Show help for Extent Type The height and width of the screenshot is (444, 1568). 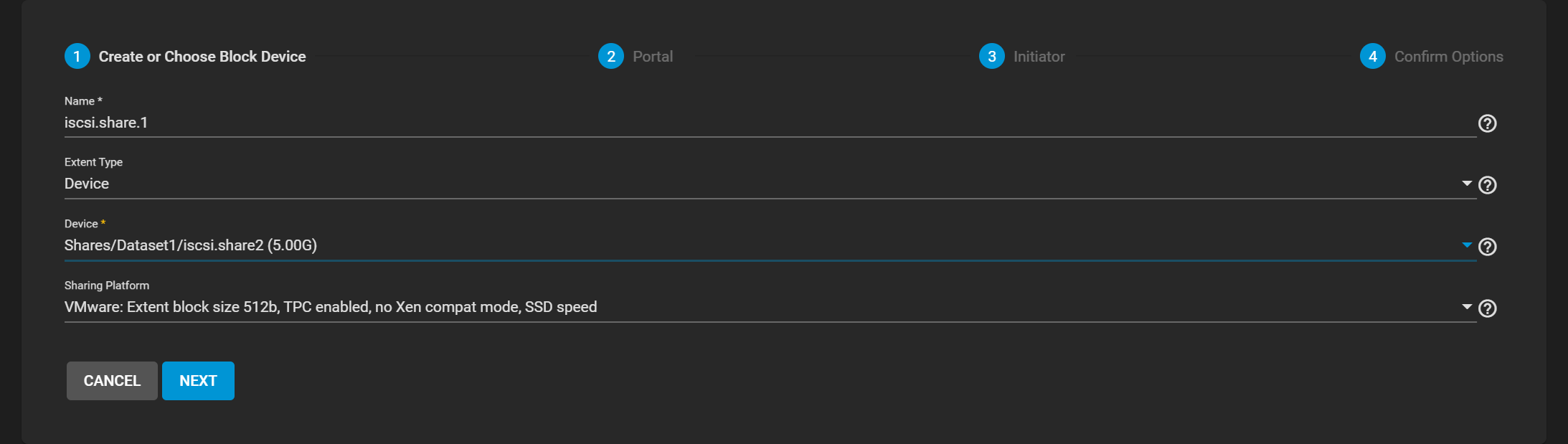click(x=1487, y=185)
